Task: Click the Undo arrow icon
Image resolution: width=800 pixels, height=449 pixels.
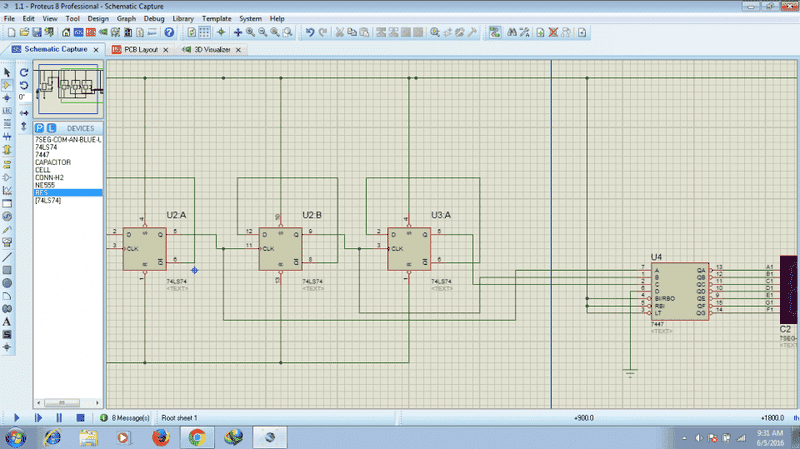Action: [310, 32]
